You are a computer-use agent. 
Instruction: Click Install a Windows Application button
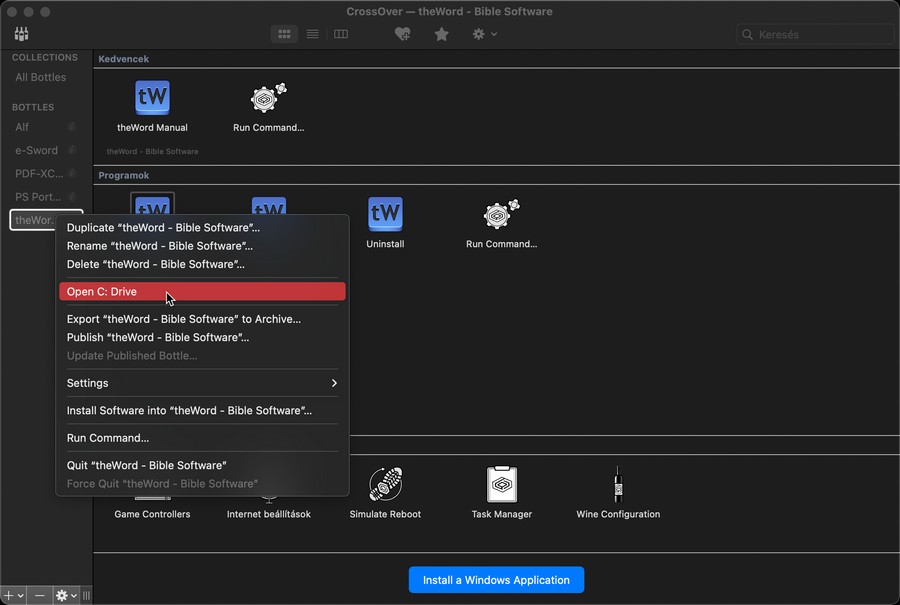(496, 580)
